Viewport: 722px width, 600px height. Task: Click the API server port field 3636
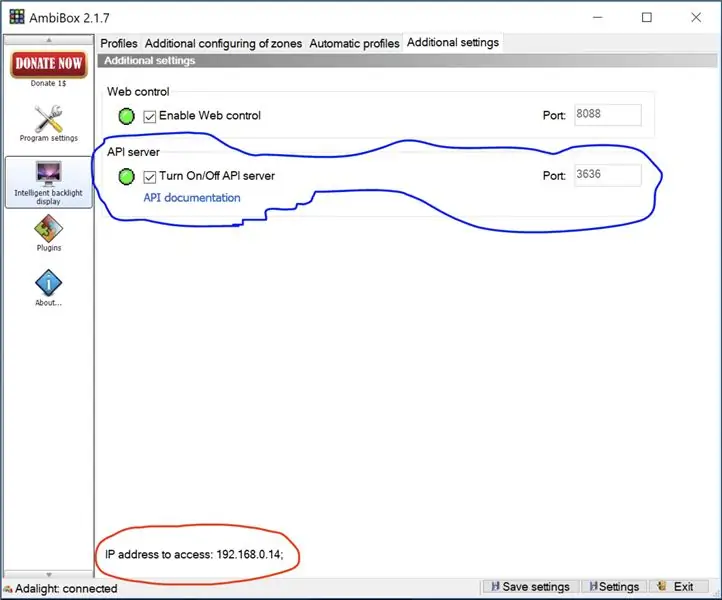(x=608, y=175)
